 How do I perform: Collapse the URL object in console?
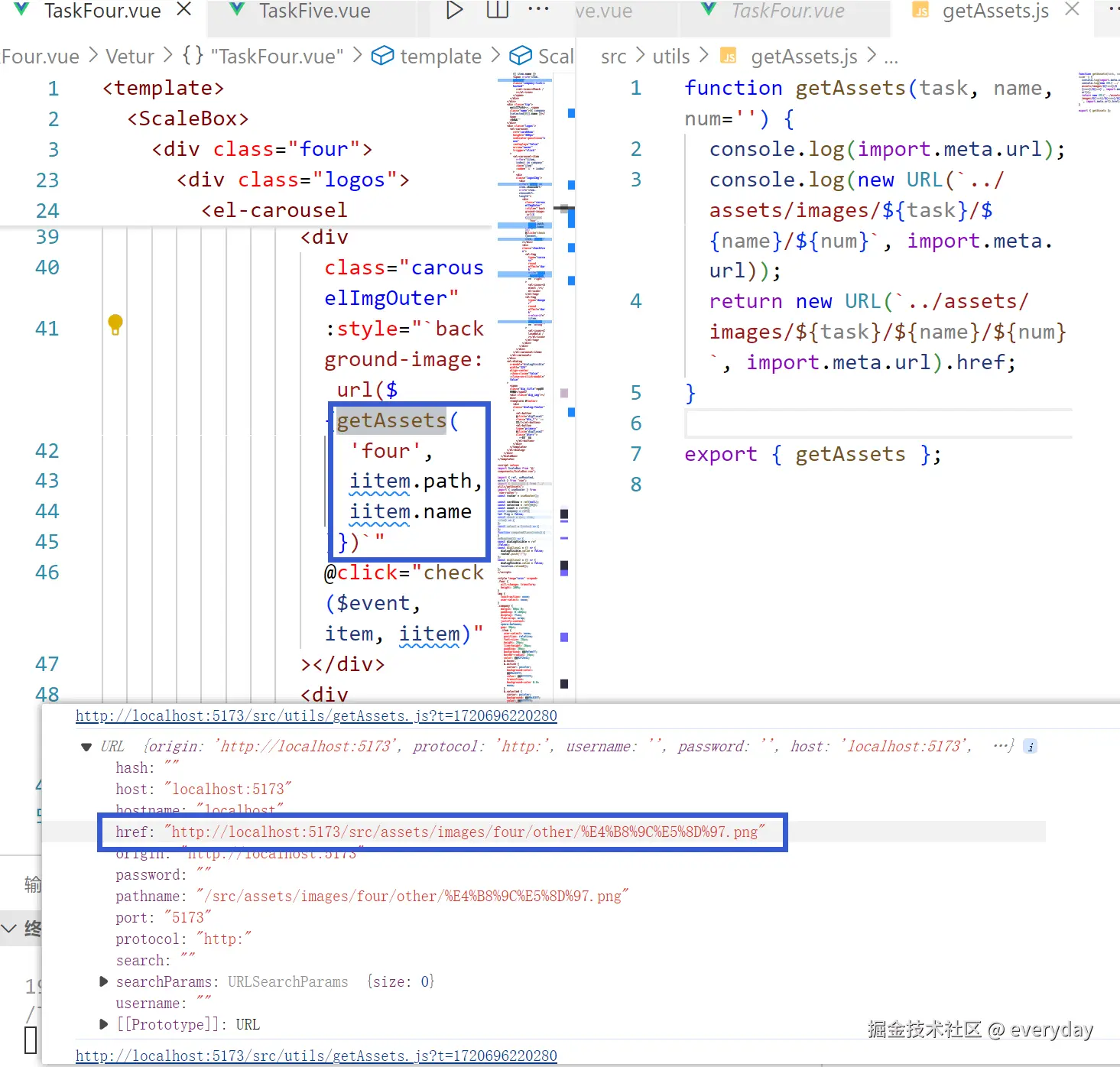click(86, 747)
